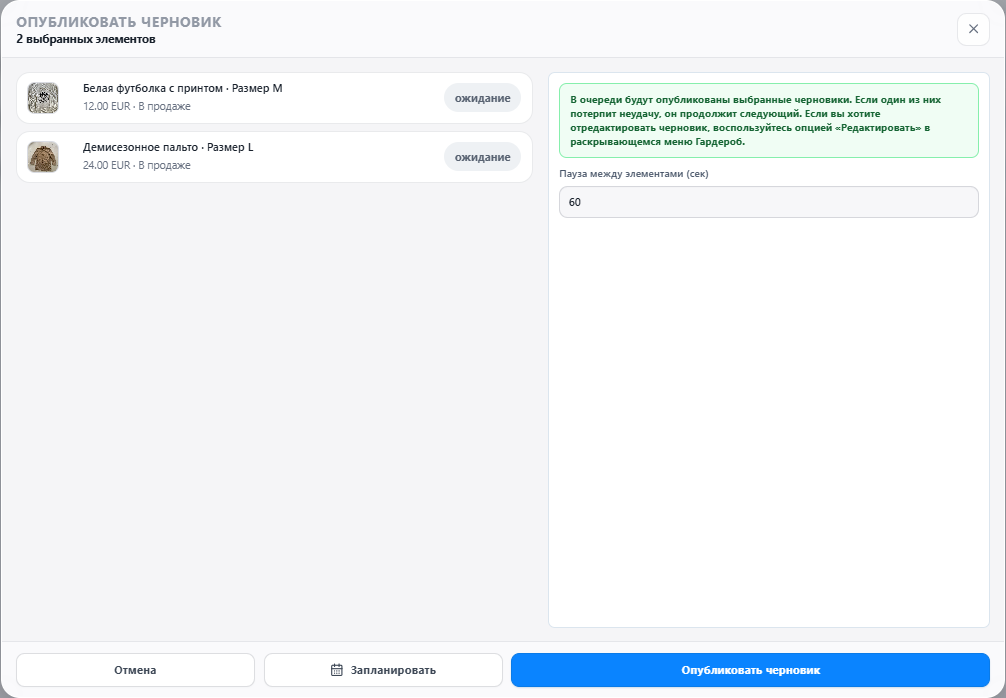This screenshot has width=1006, height=698.
Task: Click the subtitle 2 выбранных элементов
Action: [86, 39]
